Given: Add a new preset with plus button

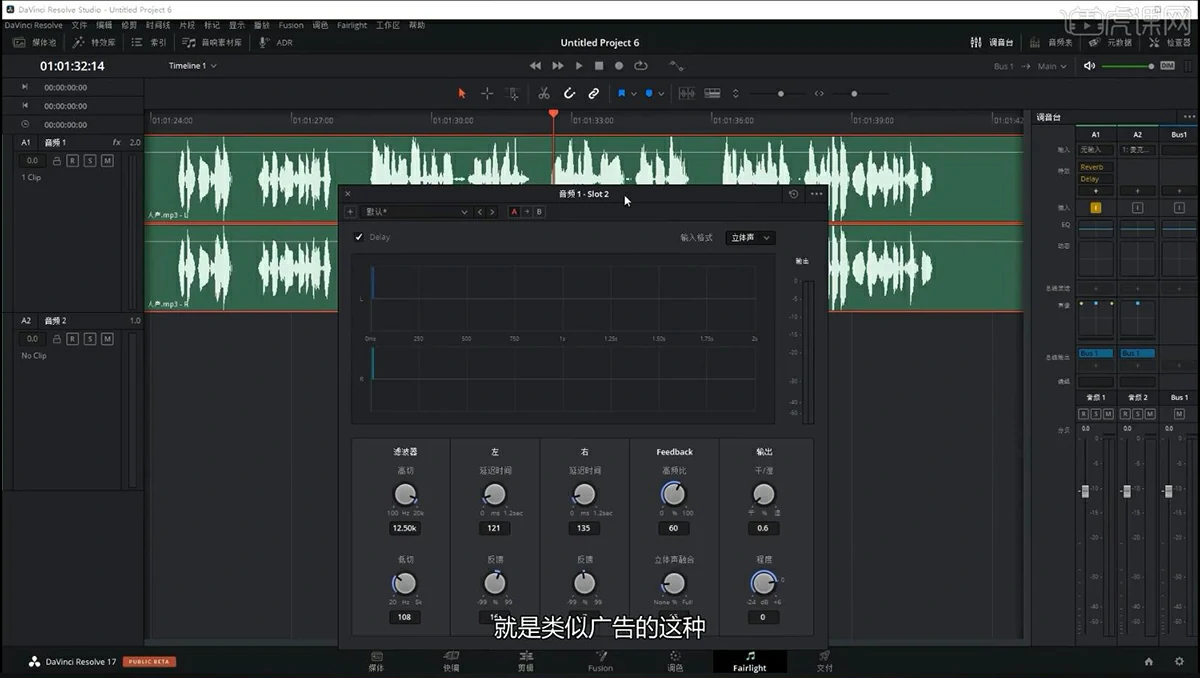Looking at the screenshot, I should 350,212.
